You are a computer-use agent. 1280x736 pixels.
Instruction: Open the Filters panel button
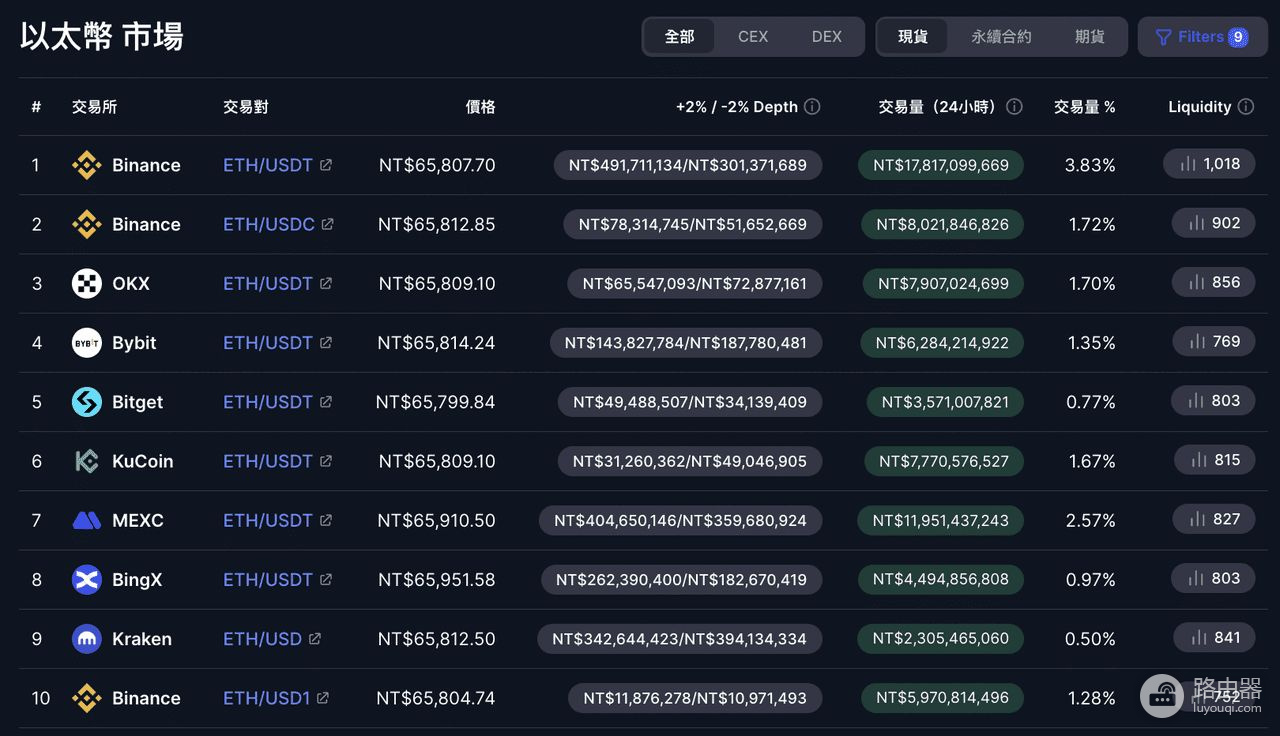[x=1203, y=37]
